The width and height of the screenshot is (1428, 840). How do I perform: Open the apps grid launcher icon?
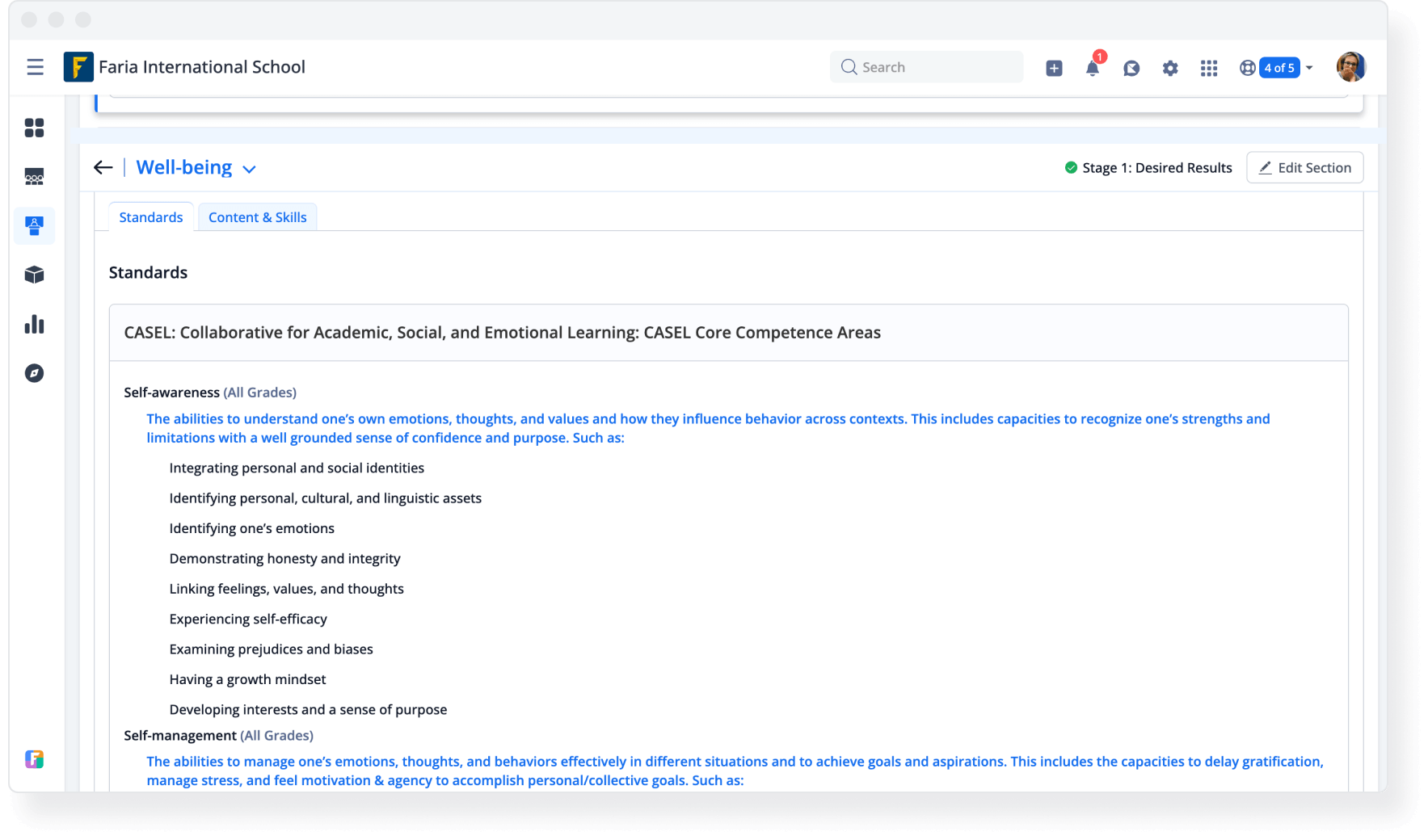pos(1209,68)
